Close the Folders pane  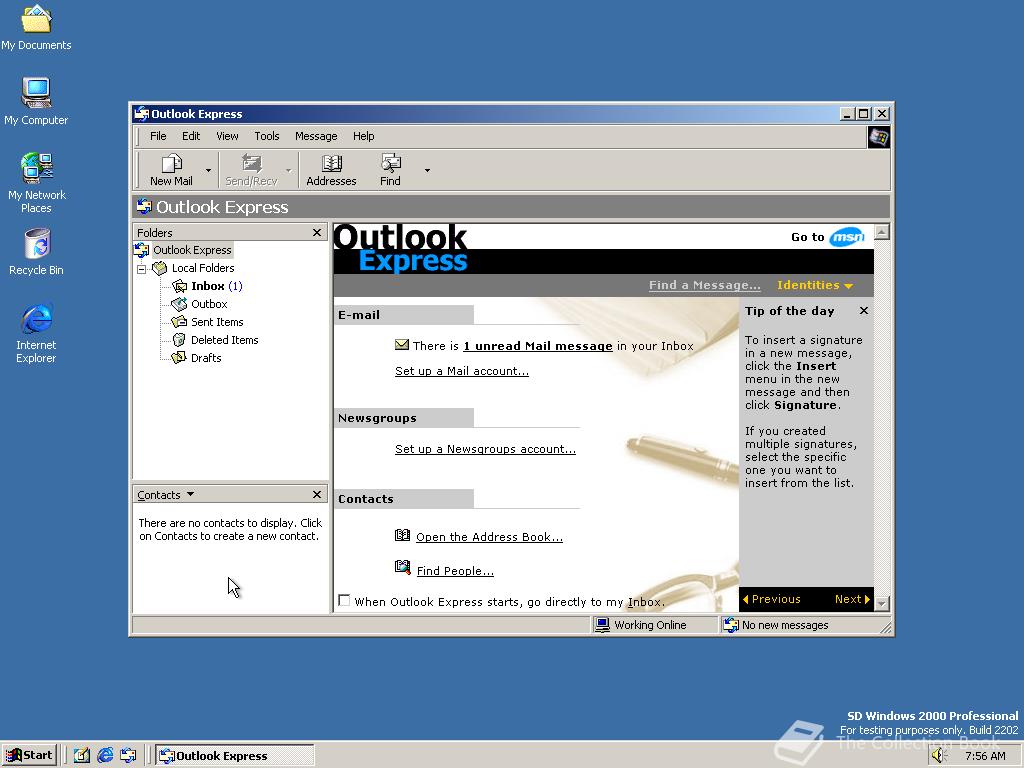[x=317, y=232]
